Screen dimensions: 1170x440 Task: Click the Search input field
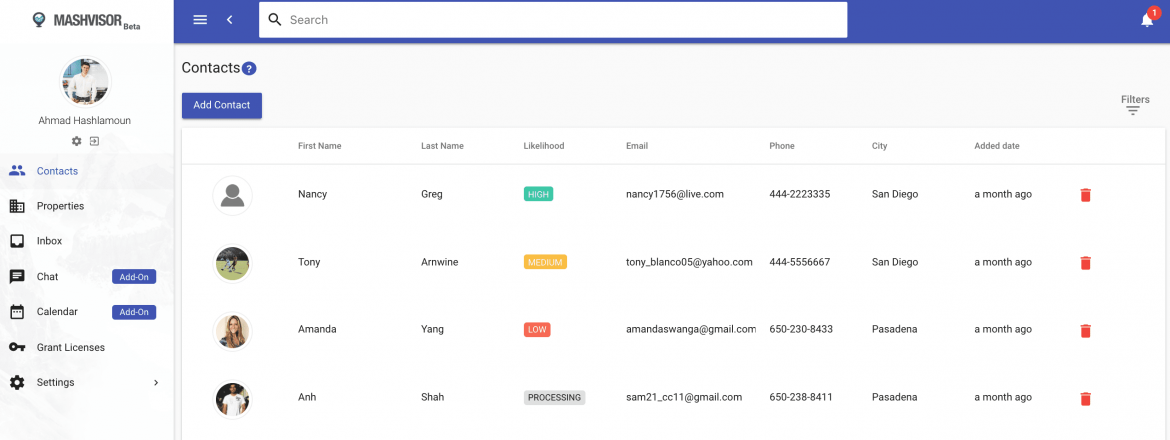click(560, 20)
